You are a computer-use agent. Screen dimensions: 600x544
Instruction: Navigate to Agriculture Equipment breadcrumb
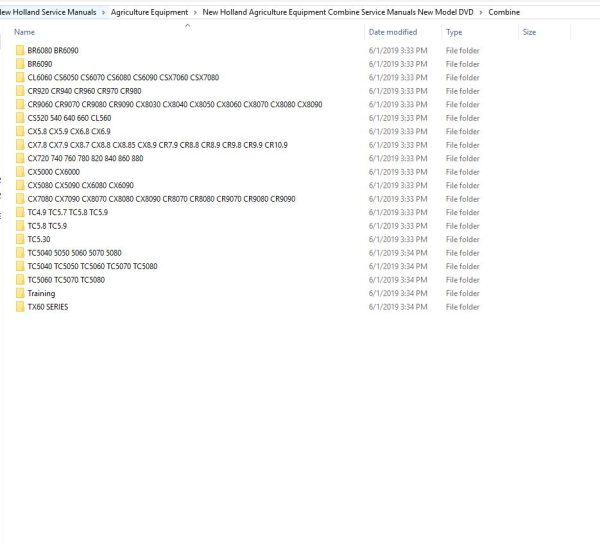click(149, 12)
